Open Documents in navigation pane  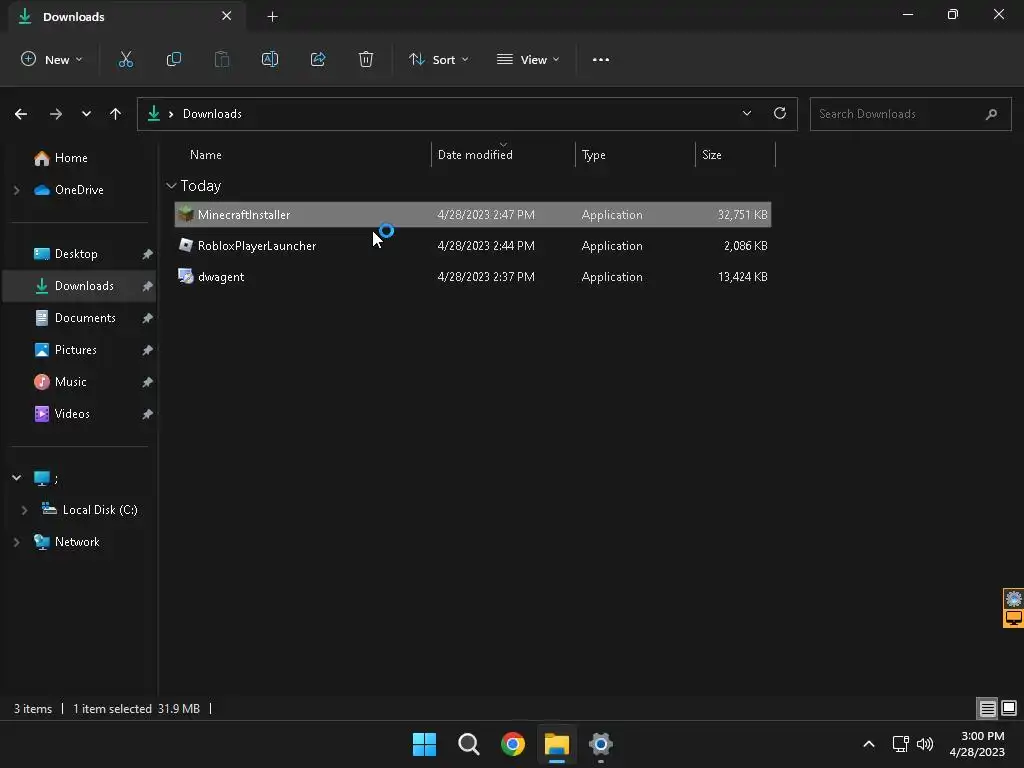(85, 318)
